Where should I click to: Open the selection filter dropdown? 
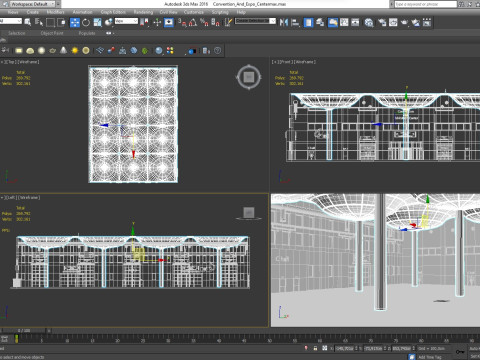pyautogui.click(x=11, y=21)
